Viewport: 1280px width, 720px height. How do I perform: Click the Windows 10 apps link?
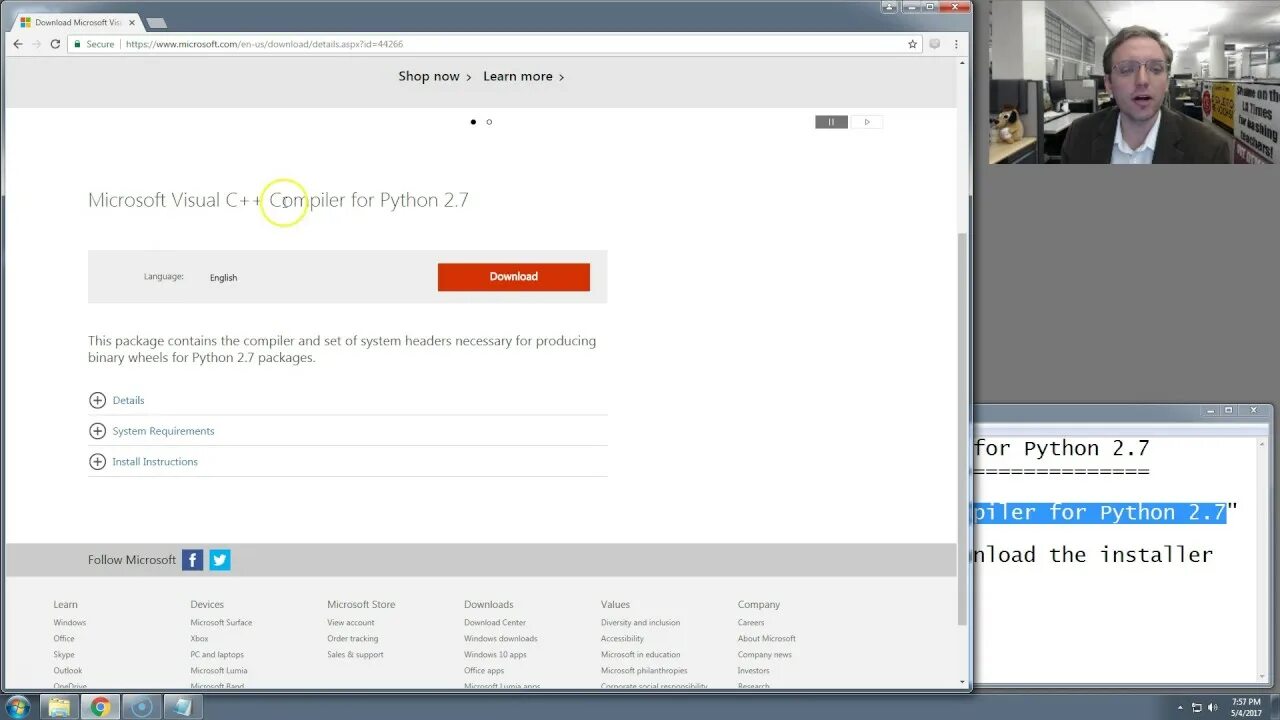[x=495, y=654]
